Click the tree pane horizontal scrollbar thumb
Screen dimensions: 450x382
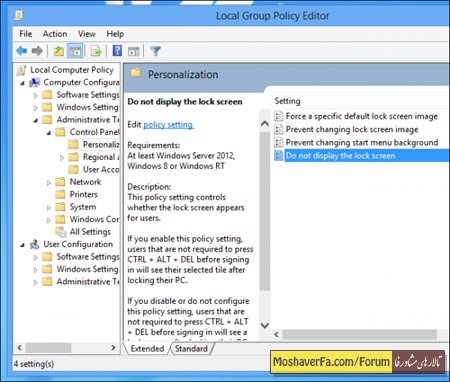[49, 348]
